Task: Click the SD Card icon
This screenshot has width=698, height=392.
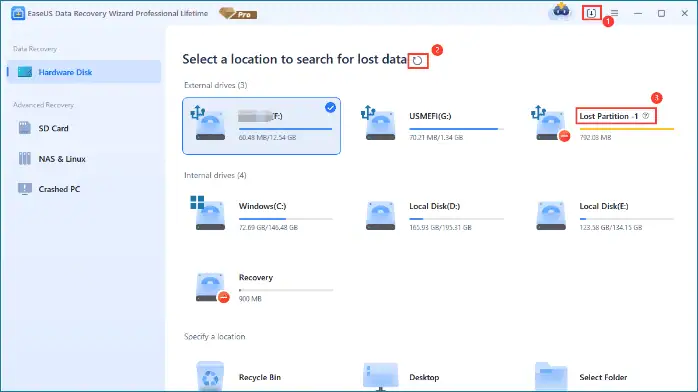Action: (x=24, y=128)
